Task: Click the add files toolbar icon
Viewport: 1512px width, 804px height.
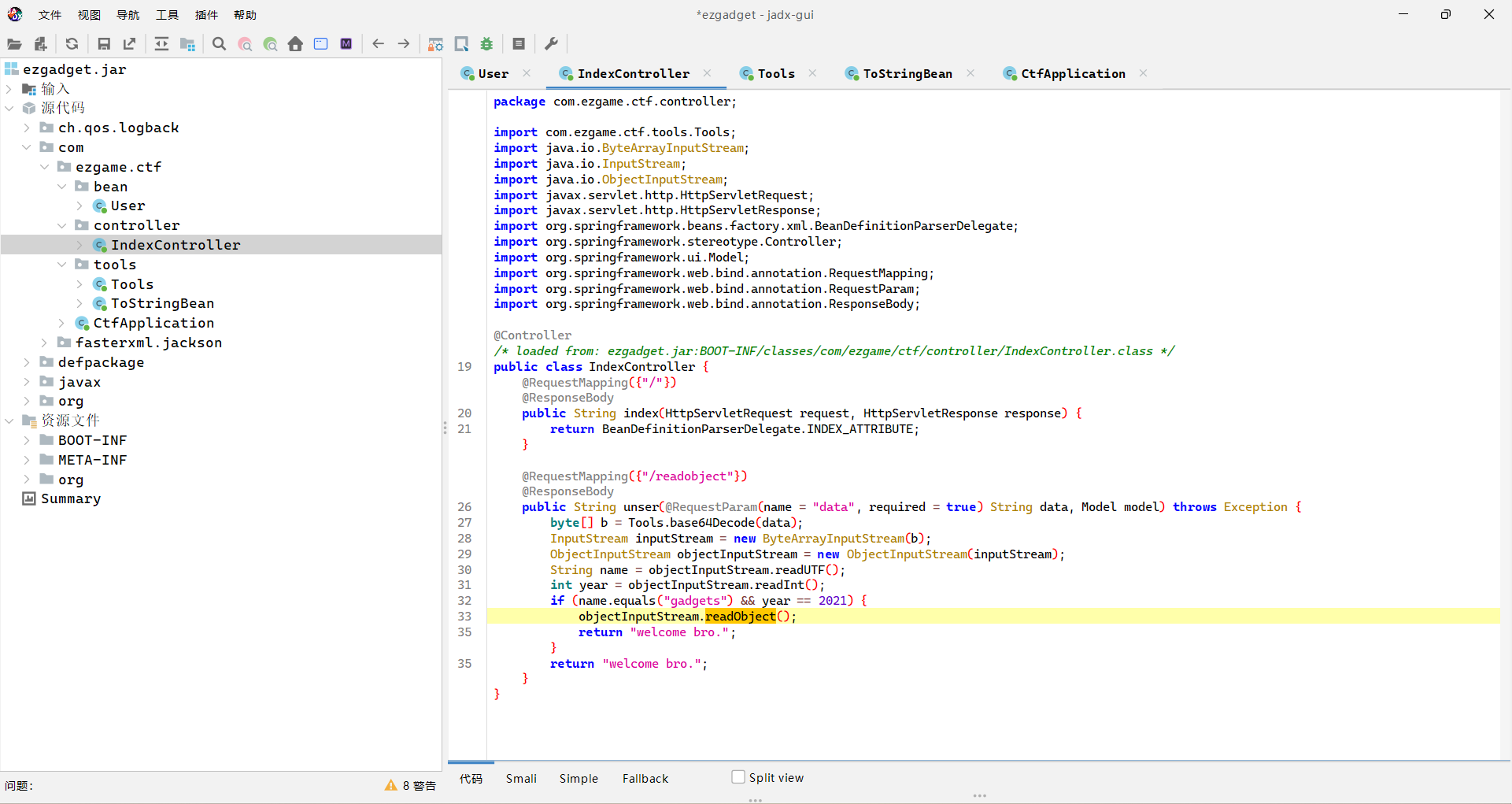Action: tap(40, 44)
